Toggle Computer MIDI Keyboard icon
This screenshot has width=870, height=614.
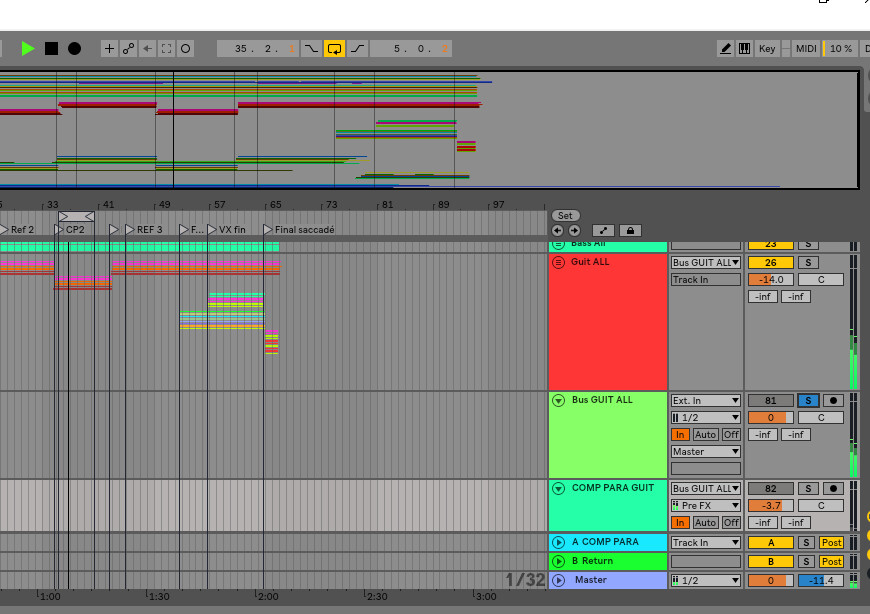tap(745, 49)
